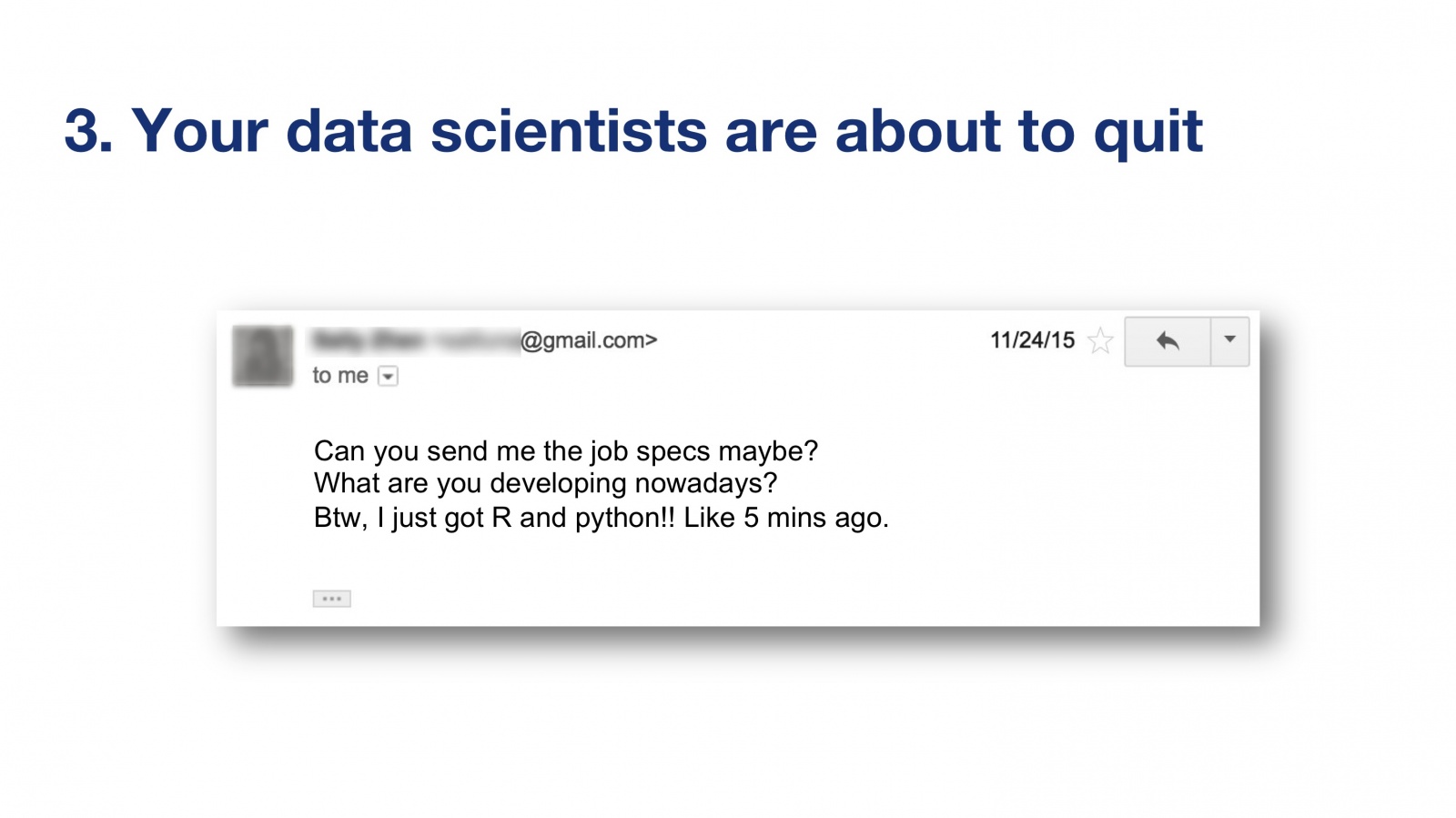Click the line starting "Btw, I just got R"

pos(601,518)
